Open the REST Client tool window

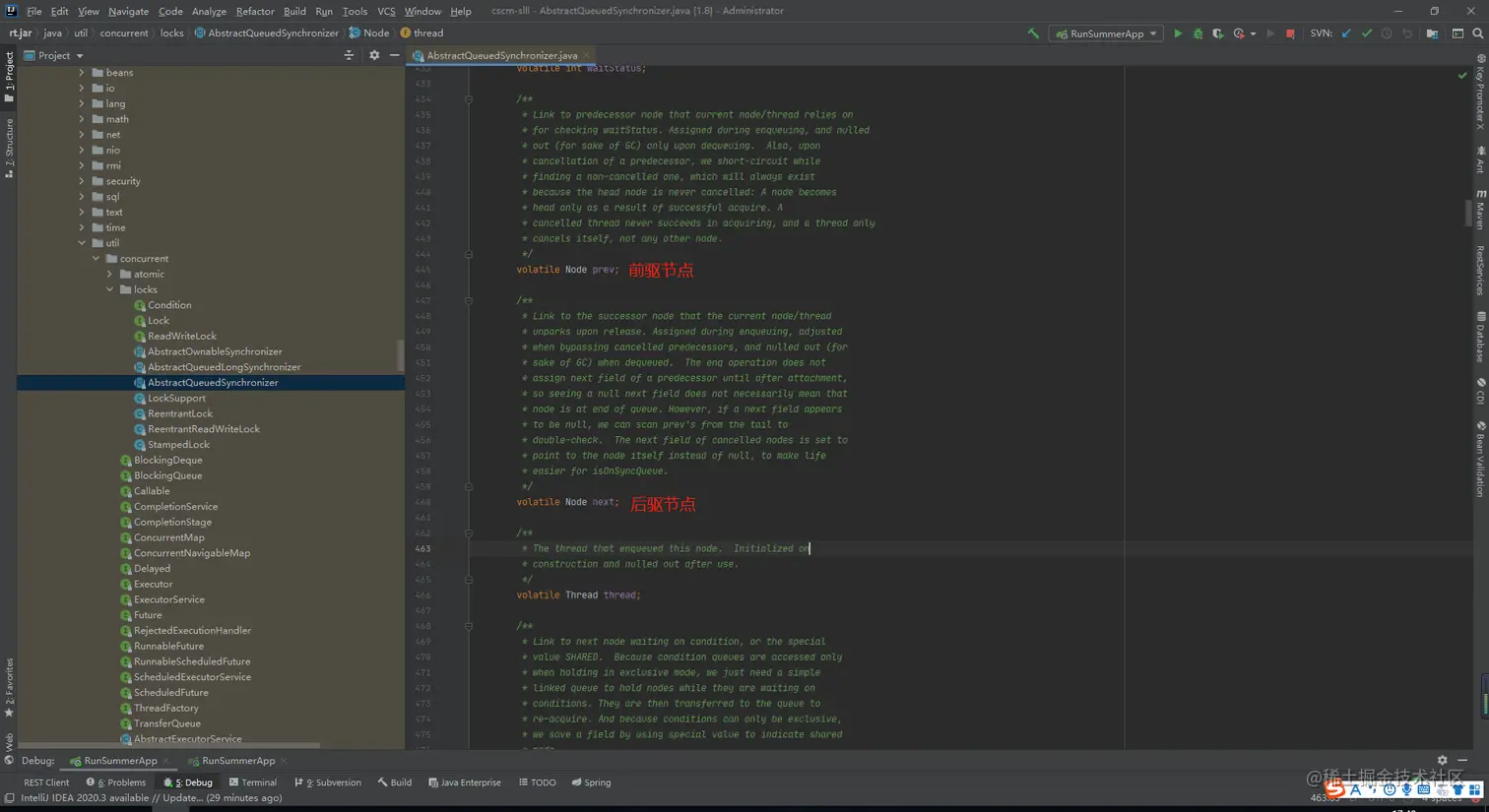point(46,782)
